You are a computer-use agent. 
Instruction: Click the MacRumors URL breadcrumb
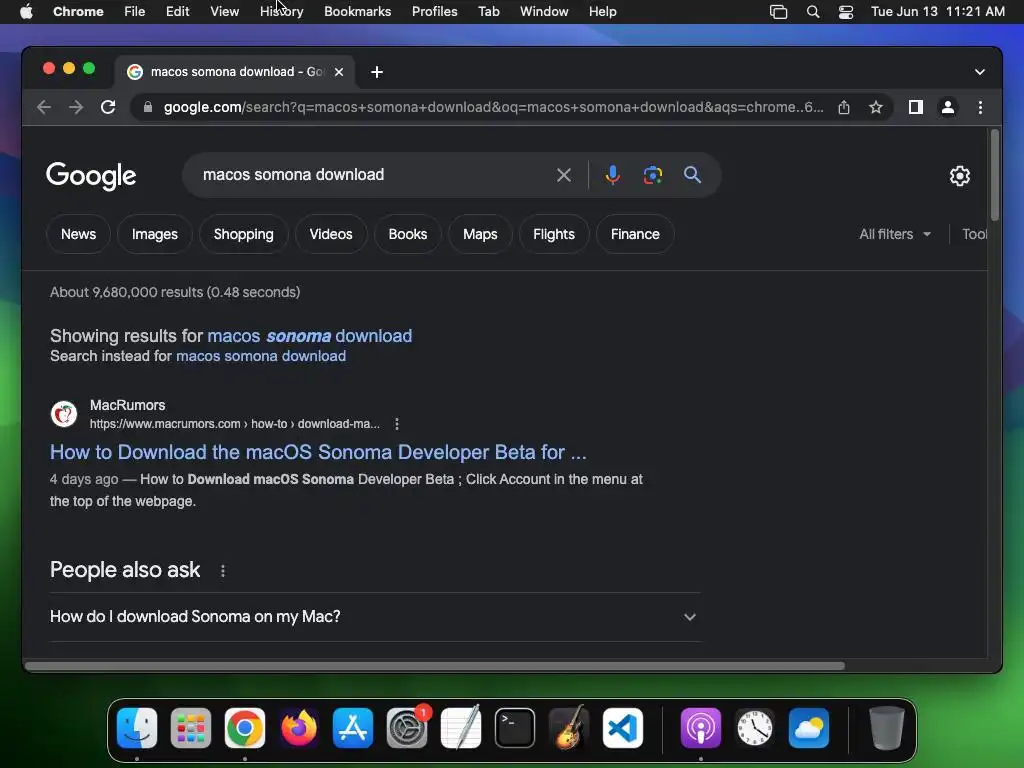click(234, 424)
